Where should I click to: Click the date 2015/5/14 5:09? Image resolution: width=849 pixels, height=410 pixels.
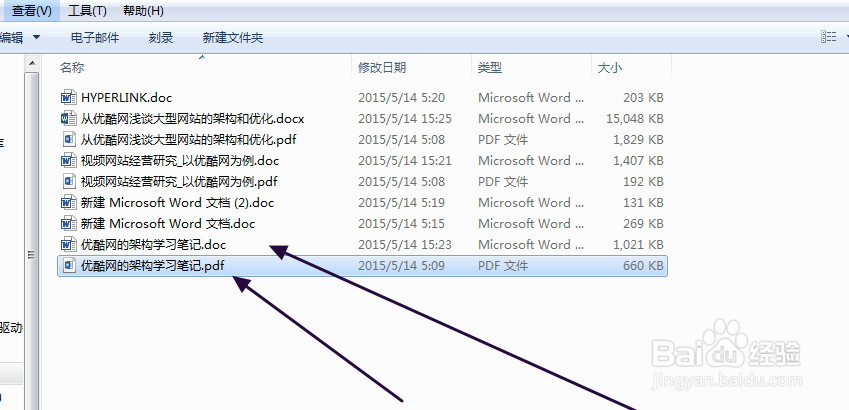click(x=401, y=265)
